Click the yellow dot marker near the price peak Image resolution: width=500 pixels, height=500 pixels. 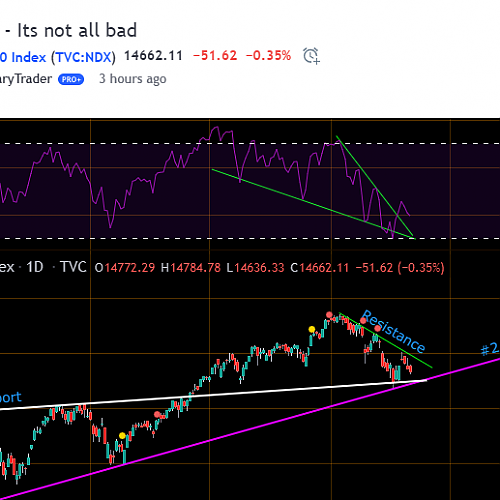312,330
